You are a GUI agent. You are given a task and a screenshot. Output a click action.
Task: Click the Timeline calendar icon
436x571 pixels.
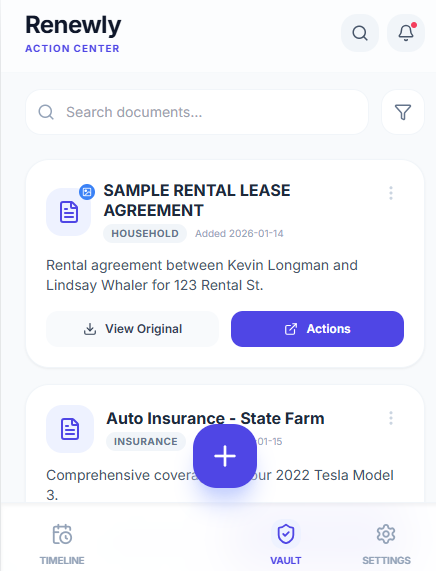(62, 534)
